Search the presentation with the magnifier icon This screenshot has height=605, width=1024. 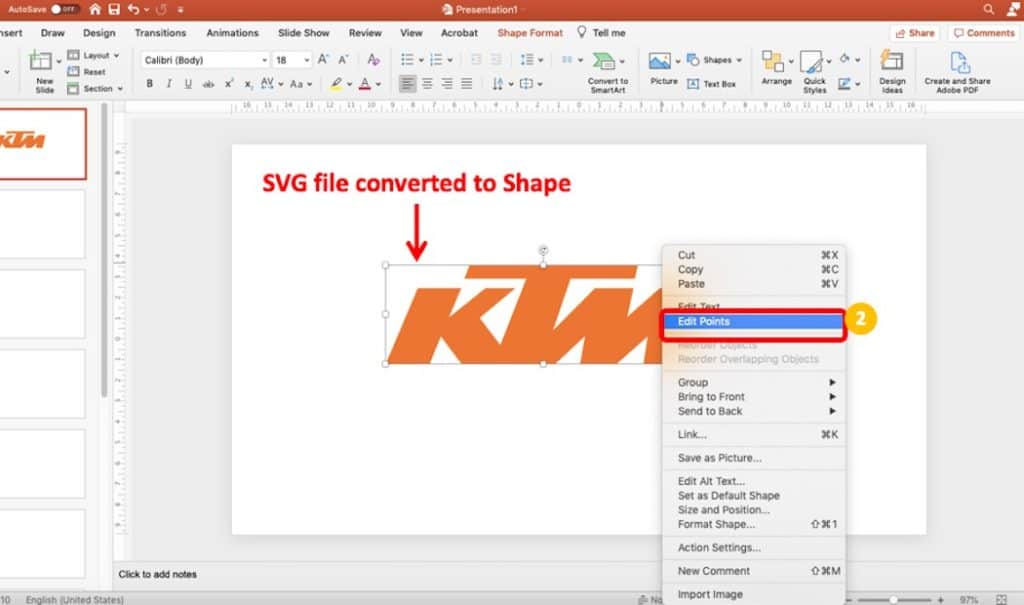point(989,9)
